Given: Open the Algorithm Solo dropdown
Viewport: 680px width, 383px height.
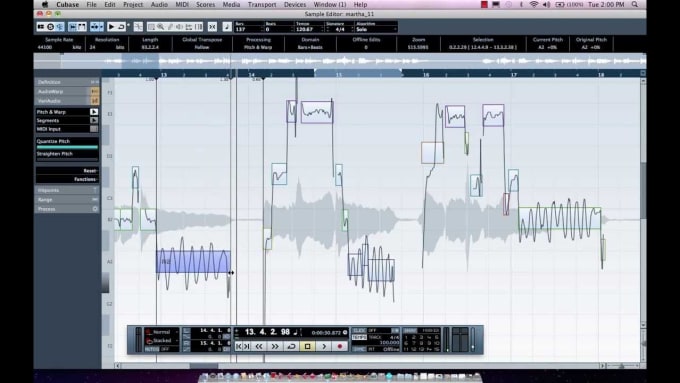Looking at the screenshot, I should coord(376,29).
